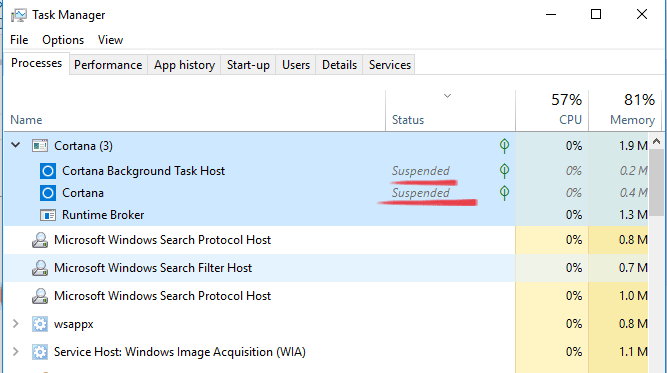Click the Cortana Background Task Host icon

click(x=48, y=171)
